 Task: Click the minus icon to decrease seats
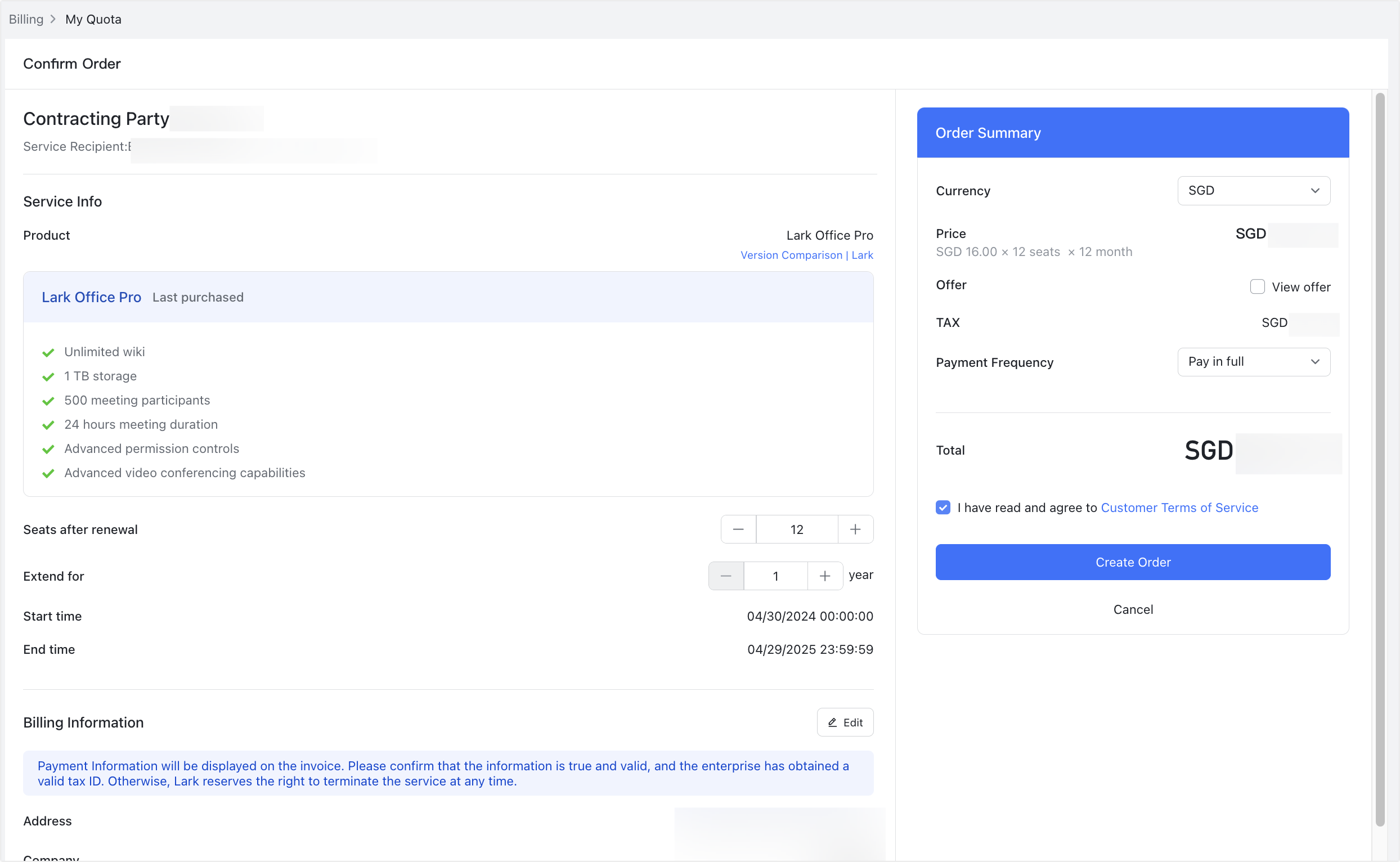pos(738,529)
